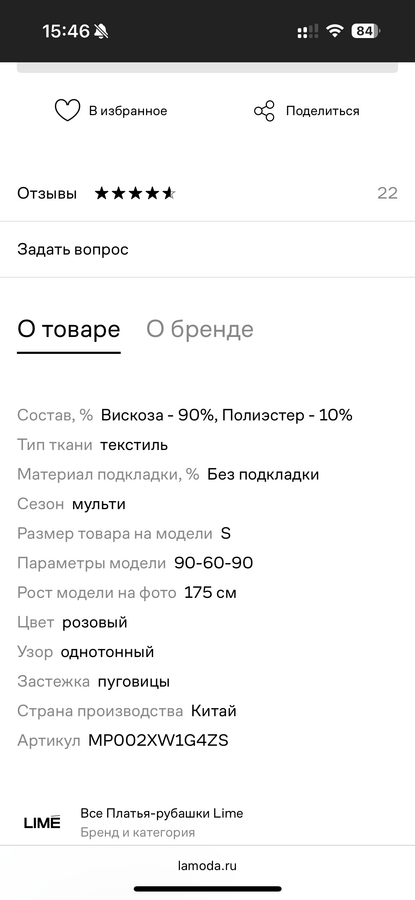Click the LIME brand logo
This screenshot has height=900, width=415.
(x=42, y=822)
